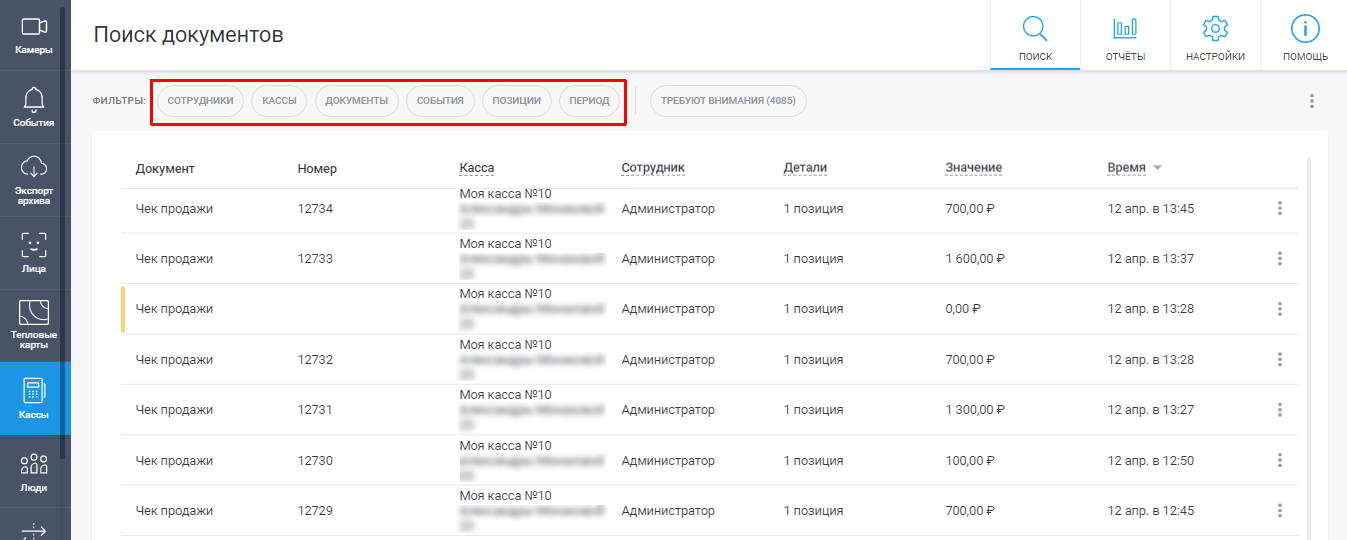Open the Помощь info tab

click(x=1305, y=35)
